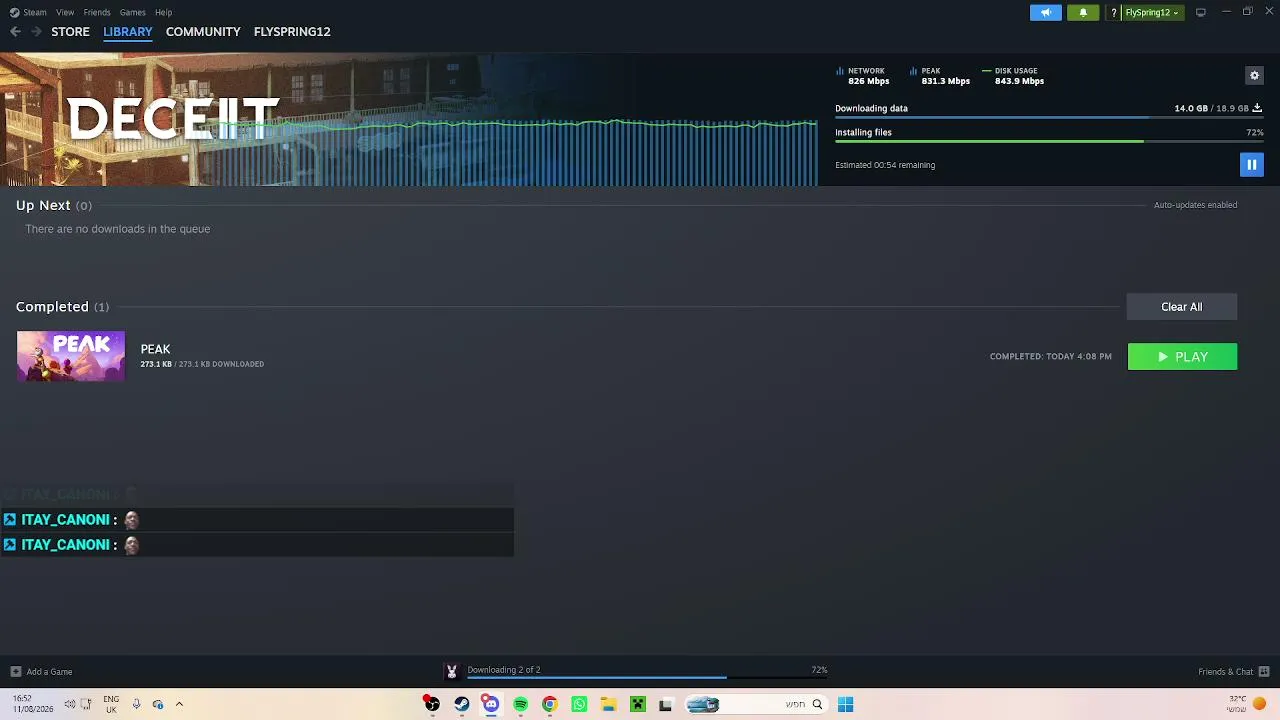Screen dimensions: 1280x720
Task: Open WhatsApp from the taskbar
Action: click(x=579, y=704)
